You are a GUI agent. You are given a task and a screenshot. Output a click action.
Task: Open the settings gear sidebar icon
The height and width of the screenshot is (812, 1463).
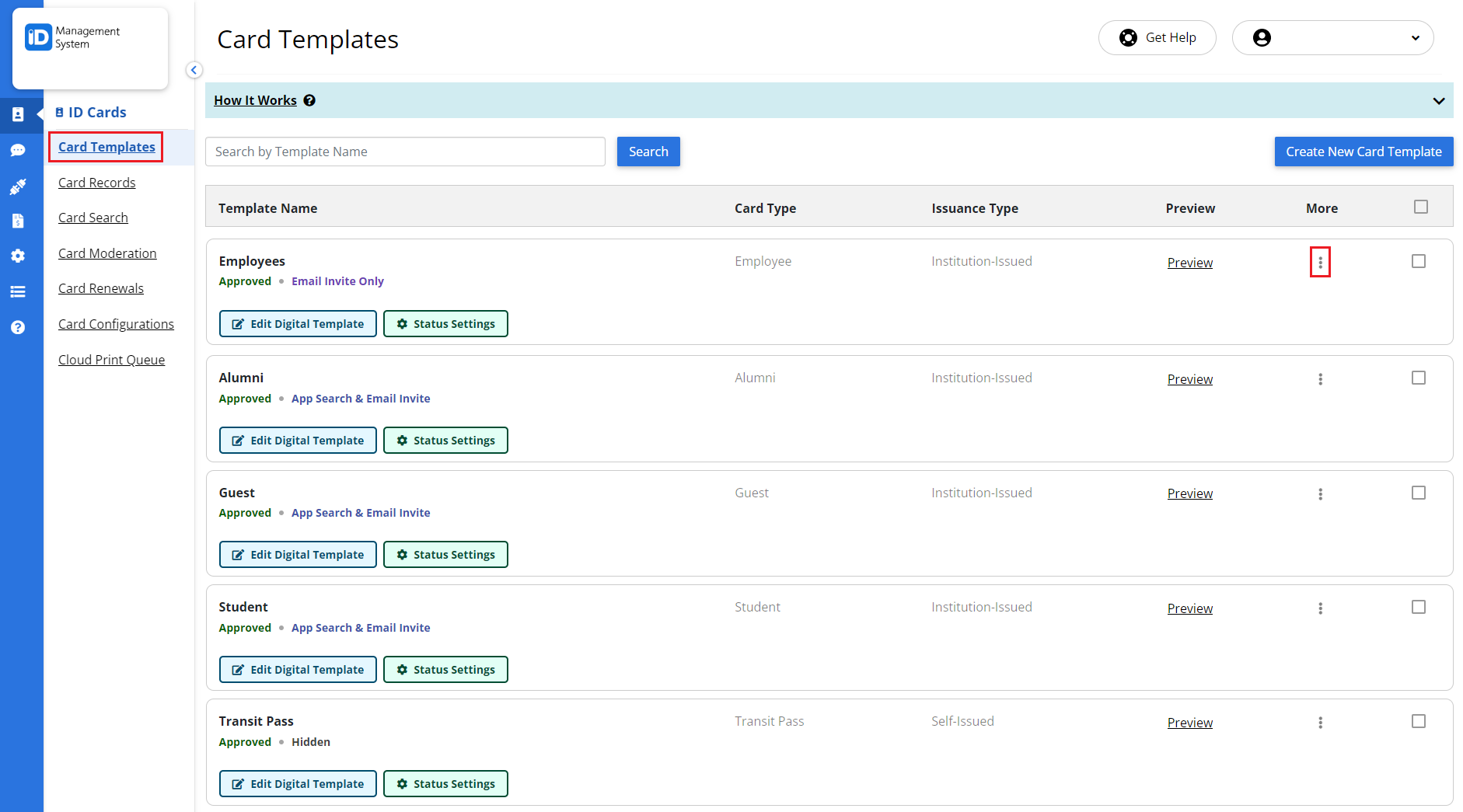pyautogui.click(x=18, y=256)
